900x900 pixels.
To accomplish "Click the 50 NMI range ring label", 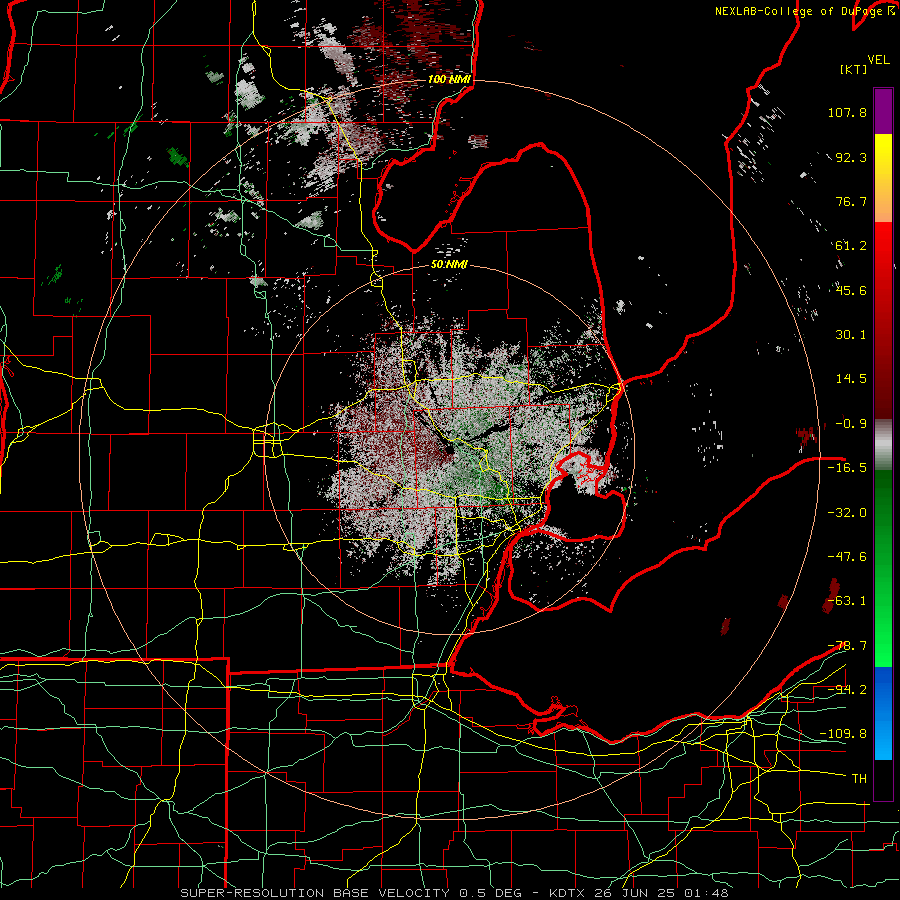I will (x=449, y=265).
